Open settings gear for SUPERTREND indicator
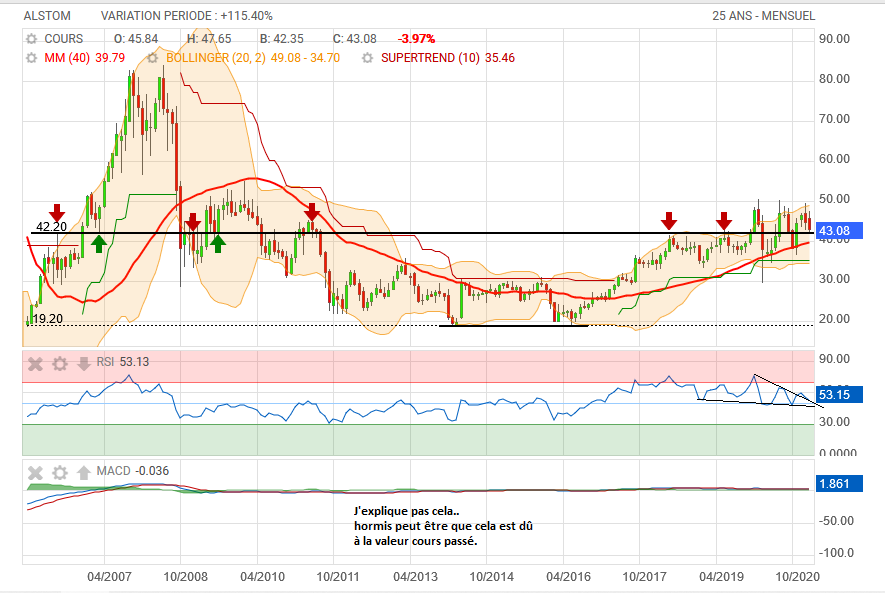The width and height of the screenshot is (885, 593). pyautogui.click(x=367, y=58)
